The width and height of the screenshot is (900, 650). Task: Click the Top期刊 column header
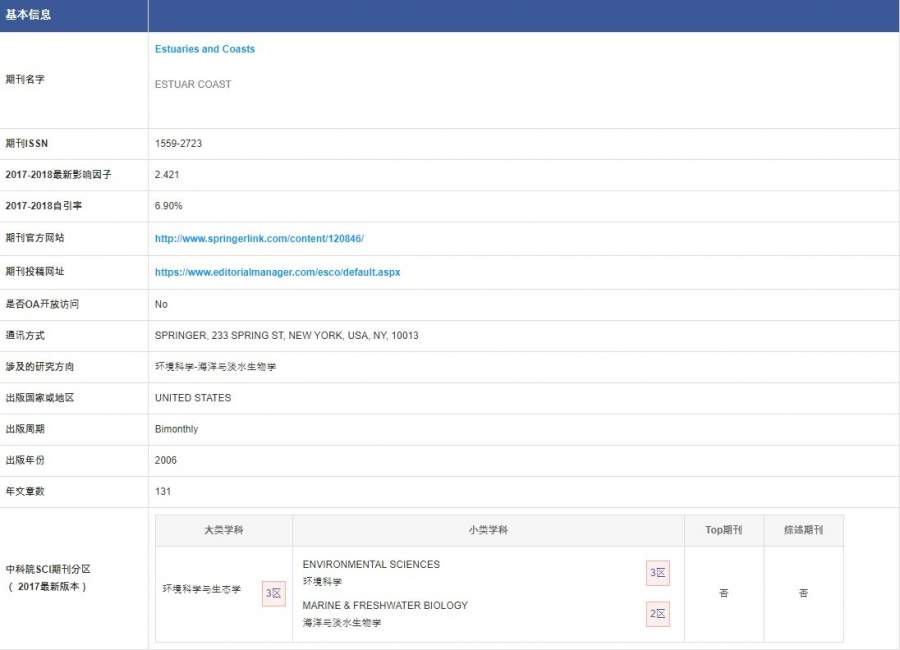[723, 530]
